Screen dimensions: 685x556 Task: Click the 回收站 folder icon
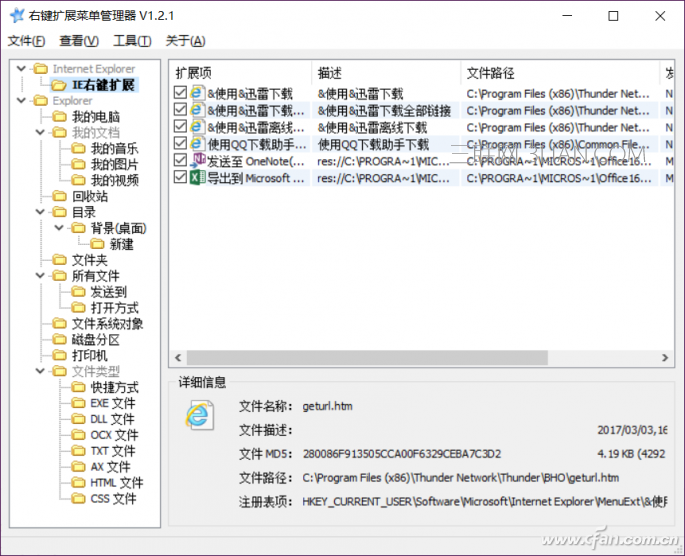(59, 196)
